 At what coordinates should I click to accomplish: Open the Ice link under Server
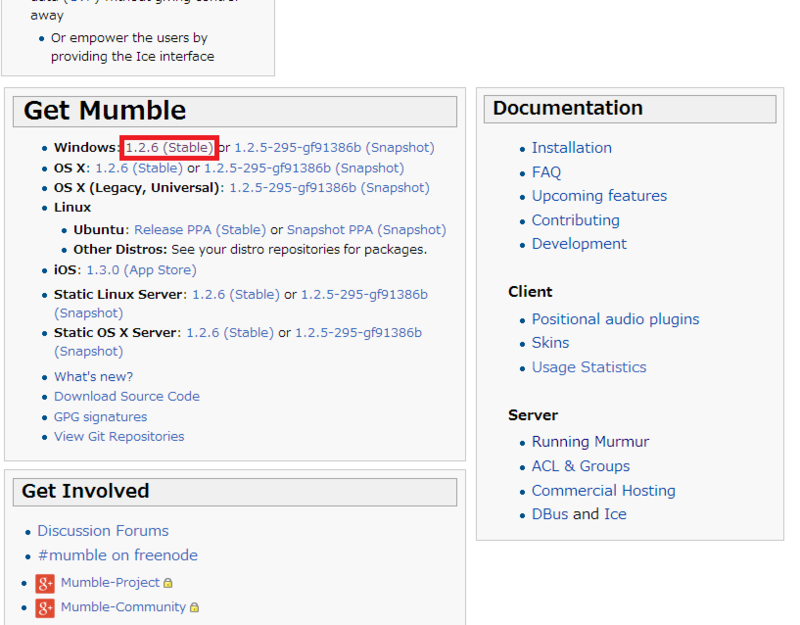coord(615,514)
